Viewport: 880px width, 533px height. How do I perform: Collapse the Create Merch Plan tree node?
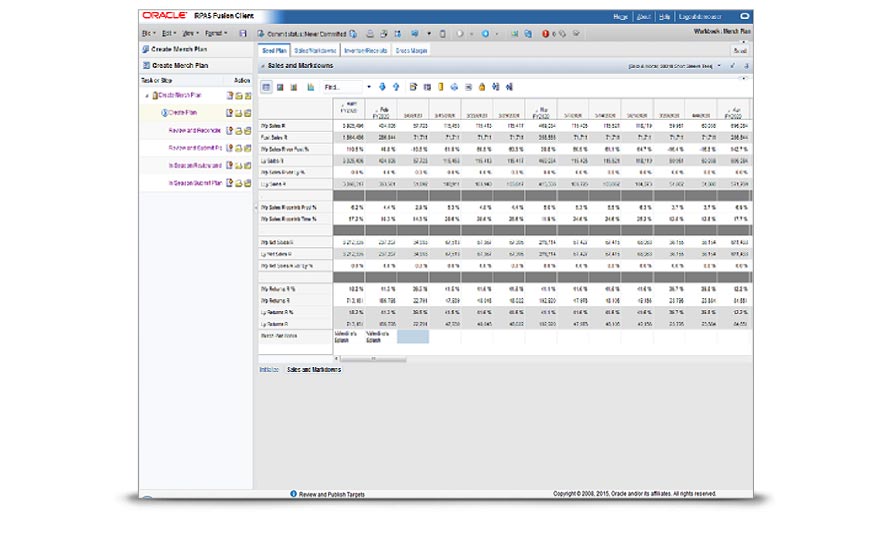click(x=148, y=96)
